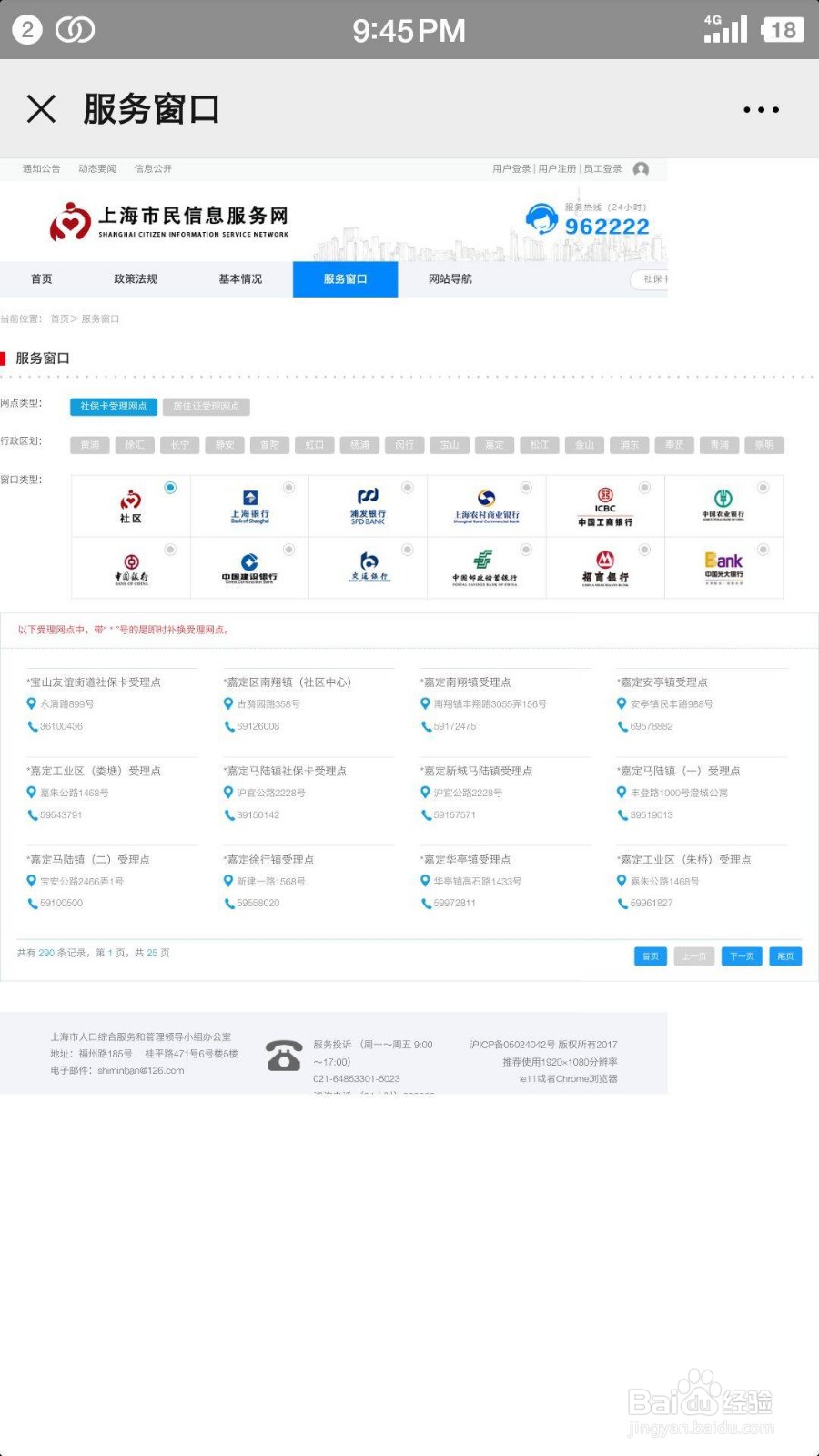819x1456 pixels.
Task: Select the 上海农村商业银行 logo
Action: (x=486, y=507)
